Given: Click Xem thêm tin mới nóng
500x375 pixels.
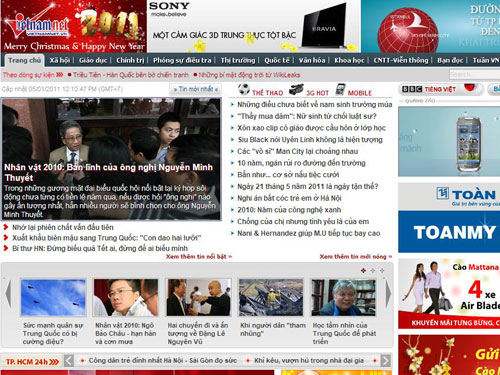Looking at the screenshot, I should pos(356,257).
